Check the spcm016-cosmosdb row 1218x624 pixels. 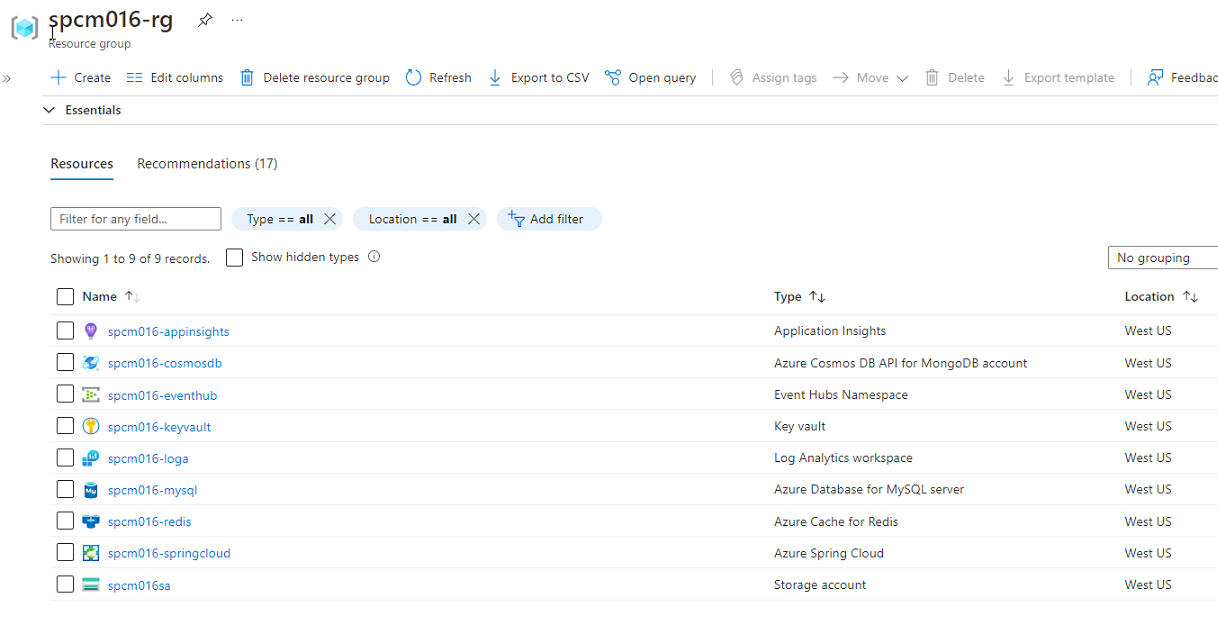click(x=65, y=362)
